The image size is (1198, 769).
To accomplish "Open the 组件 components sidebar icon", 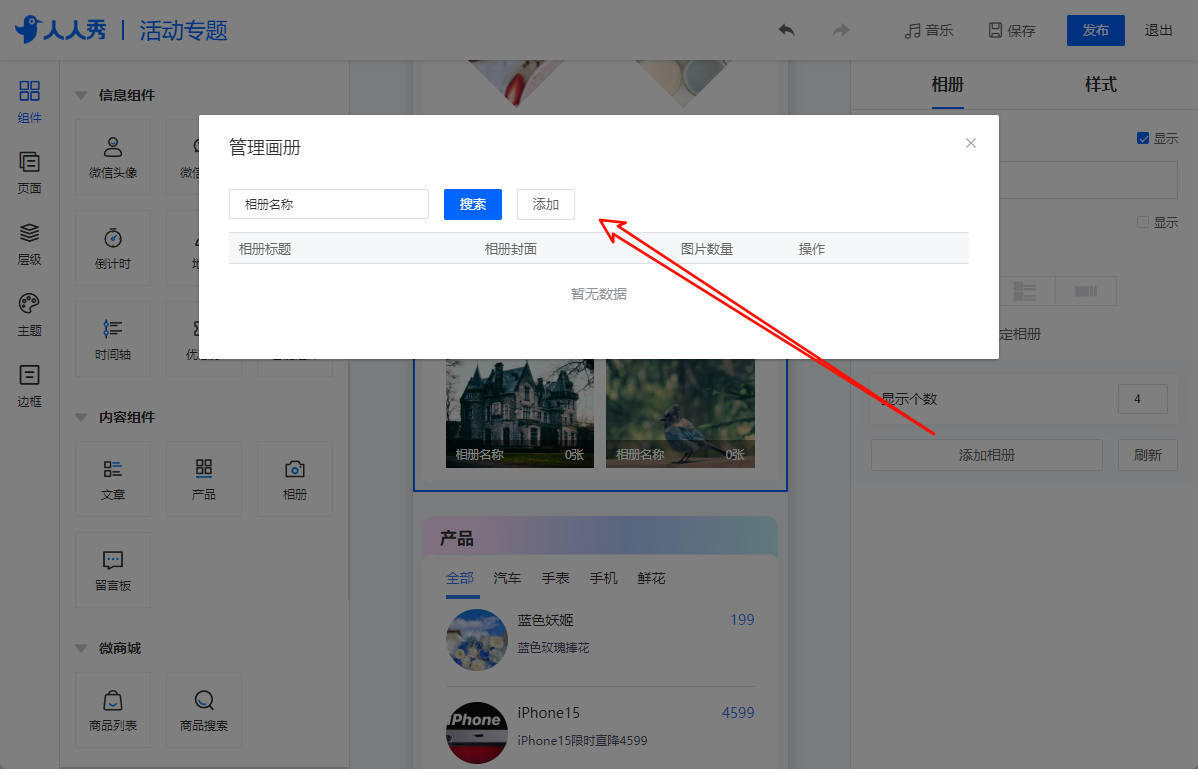I will tap(29, 102).
